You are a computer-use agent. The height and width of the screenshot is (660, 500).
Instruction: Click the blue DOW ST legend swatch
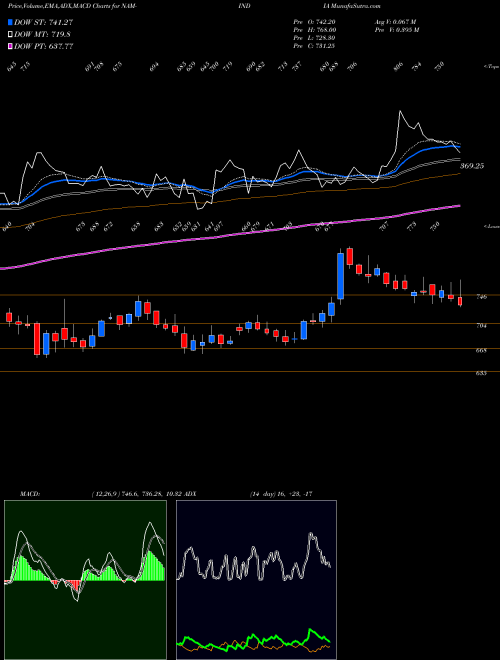(11, 22)
